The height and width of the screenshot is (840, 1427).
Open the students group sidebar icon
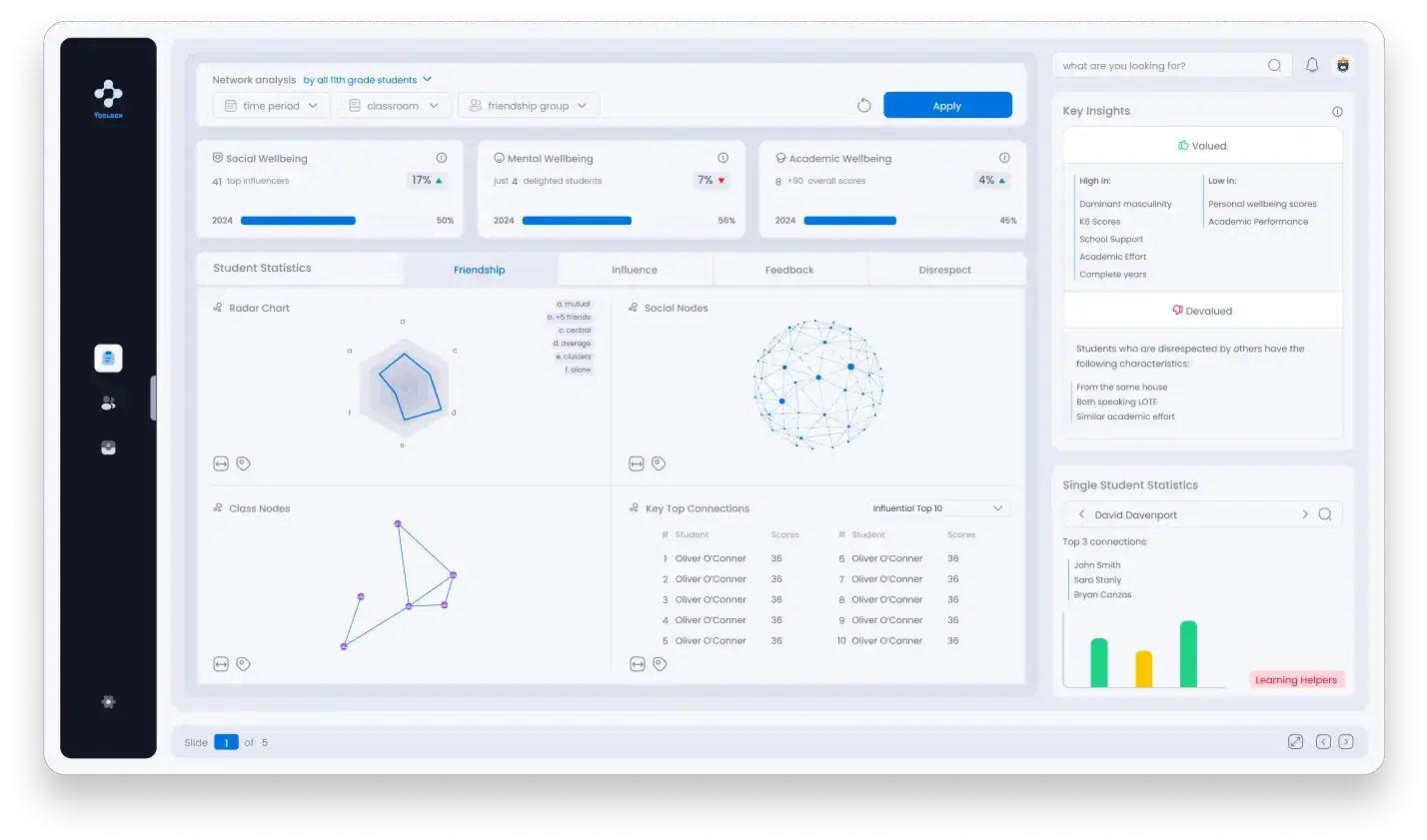click(x=108, y=403)
